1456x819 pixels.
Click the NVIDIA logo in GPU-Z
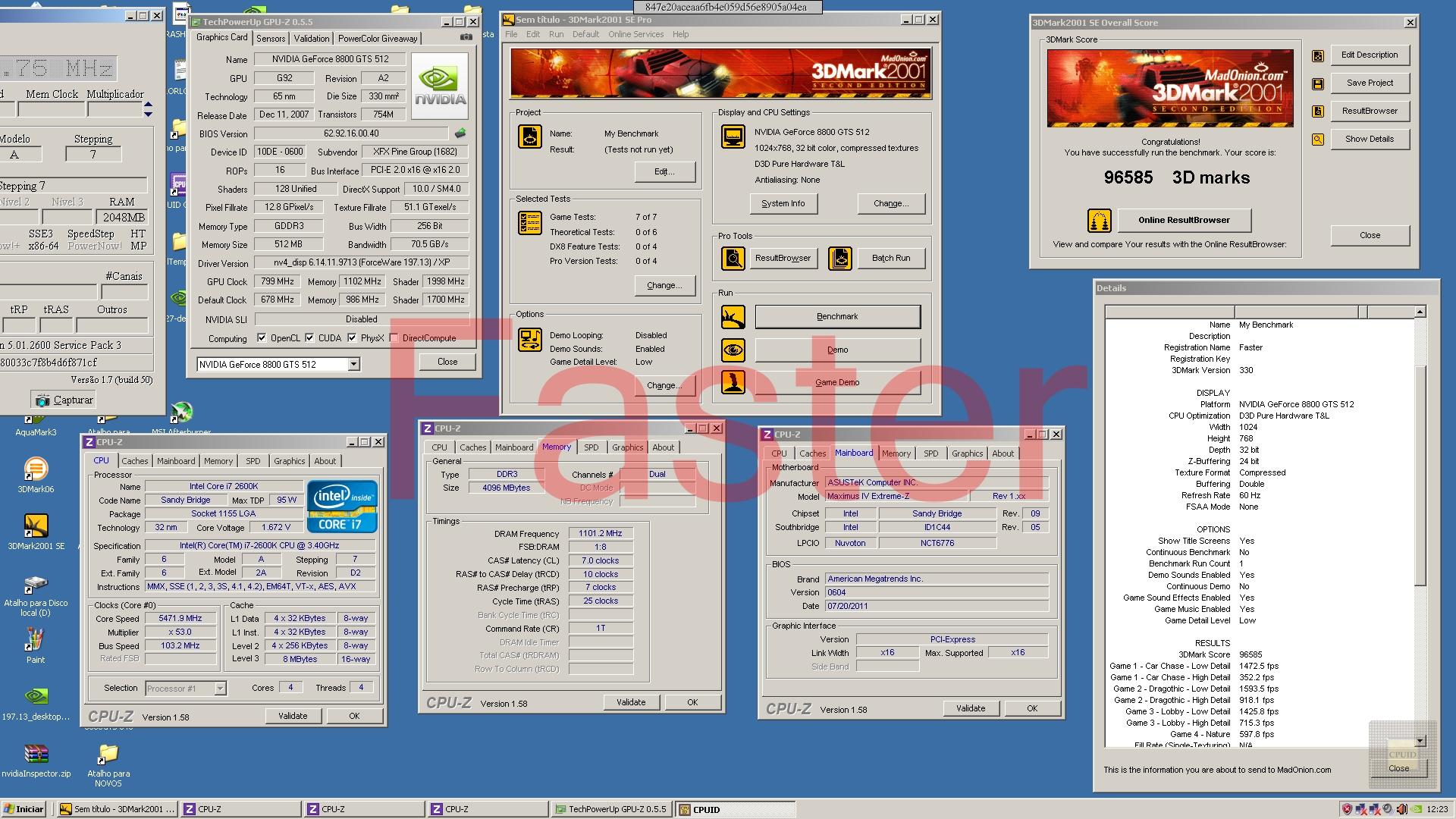click(x=441, y=86)
